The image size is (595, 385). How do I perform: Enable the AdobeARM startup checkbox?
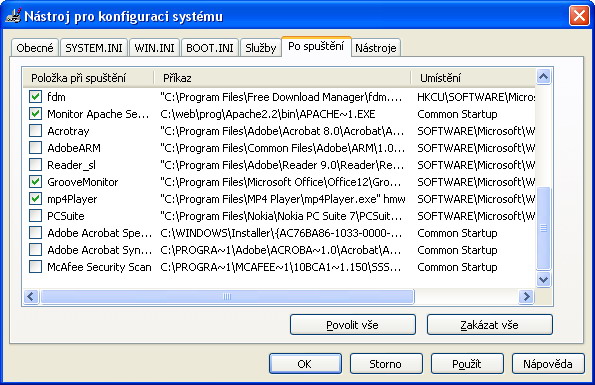pyautogui.click(x=35, y=148)
